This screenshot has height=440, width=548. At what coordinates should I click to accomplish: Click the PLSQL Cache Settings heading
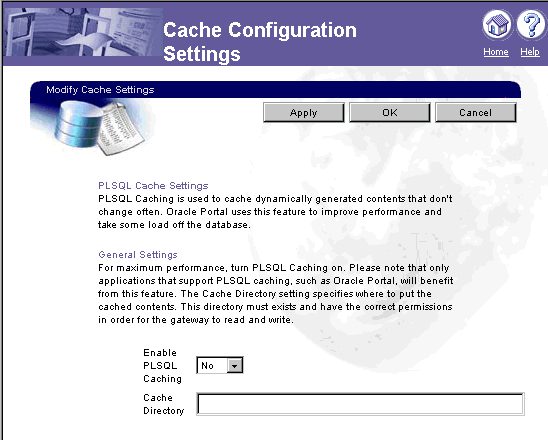[153, 186]
